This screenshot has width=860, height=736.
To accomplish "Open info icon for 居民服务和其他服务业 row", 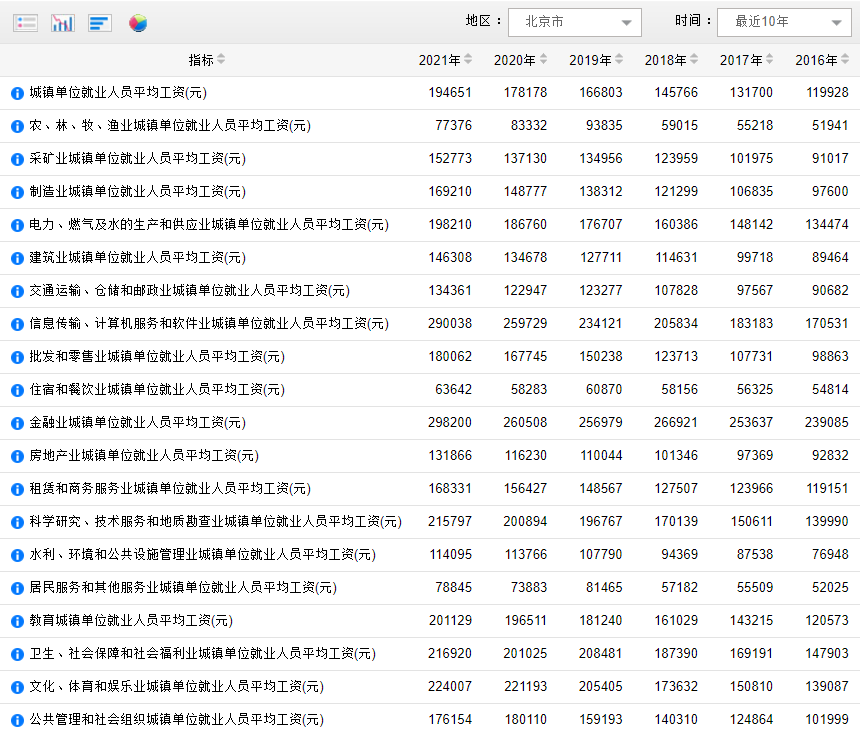I will pyautogui.click(x=18, y=588).
